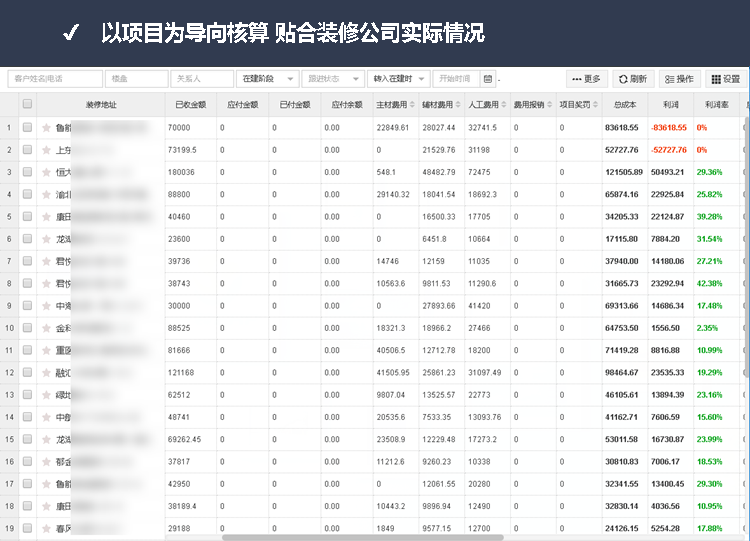This screenshot has height=541, width=750.
Task: Click the 总成本 column header
Action: click(625, 105)
